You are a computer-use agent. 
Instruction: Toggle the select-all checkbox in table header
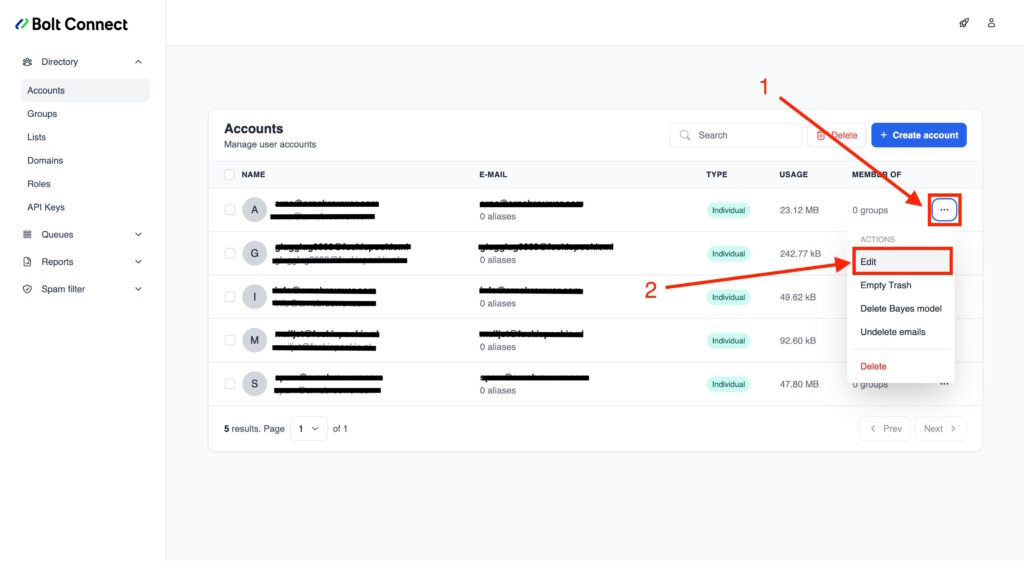(230, 175)
